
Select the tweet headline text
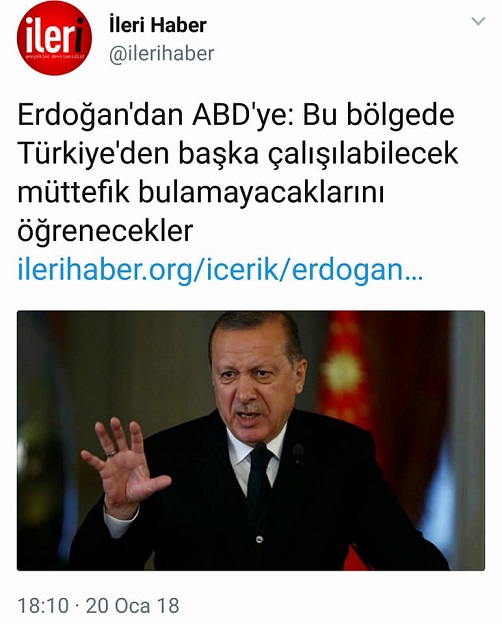(x=238, y=173)
